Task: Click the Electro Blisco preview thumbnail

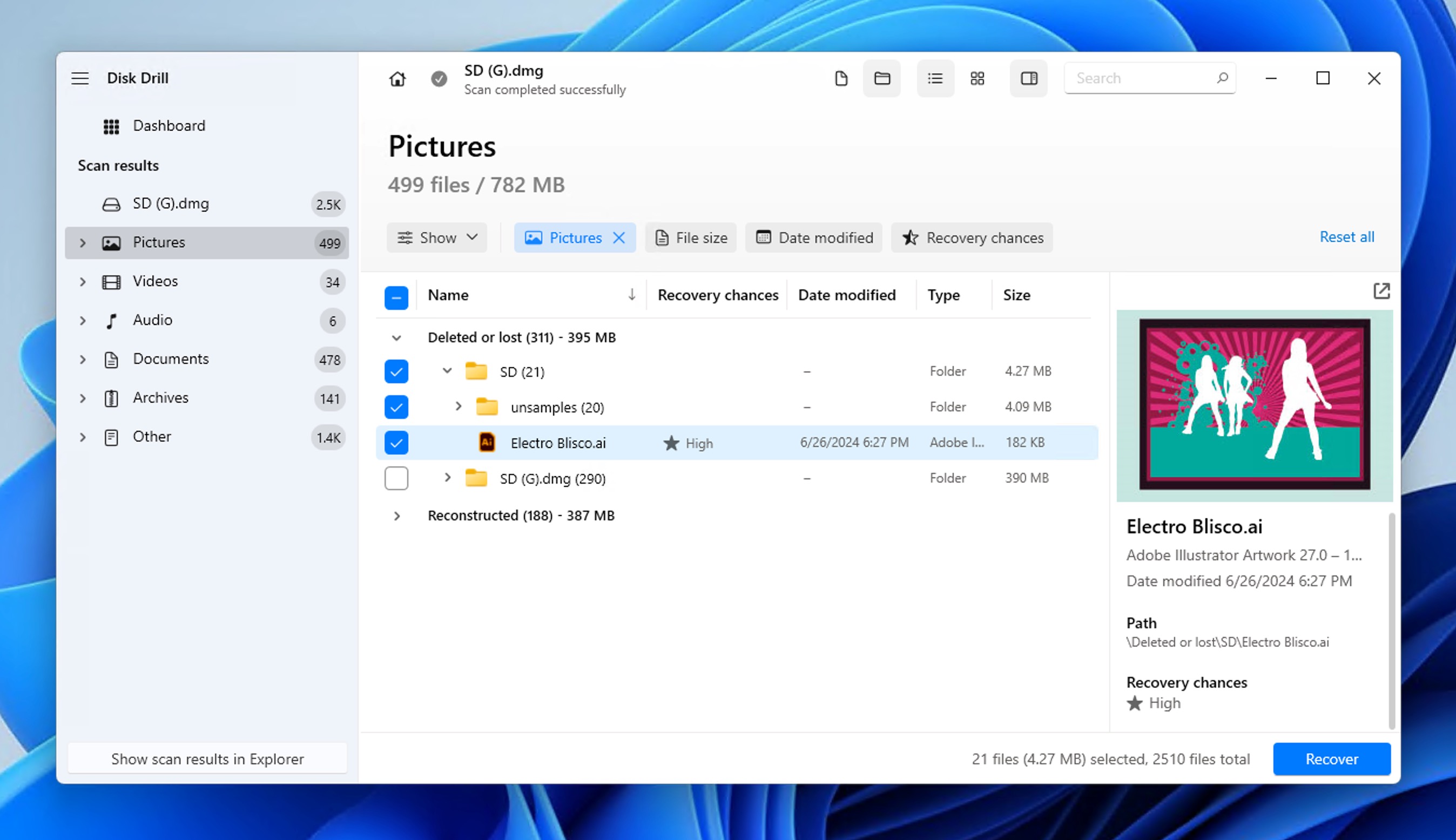Action: [1255, 405]
